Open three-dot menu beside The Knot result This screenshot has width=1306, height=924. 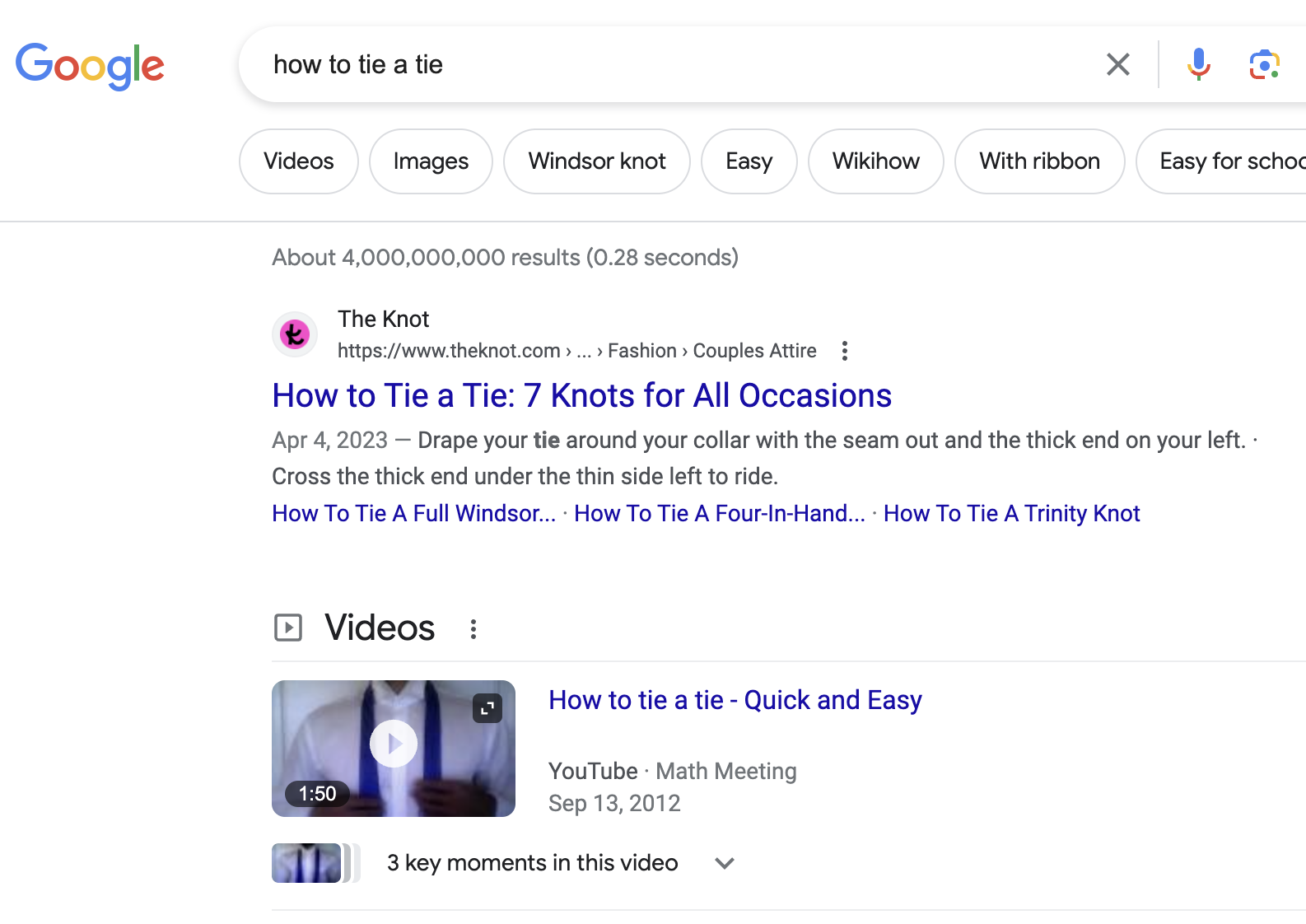point(844,351)
